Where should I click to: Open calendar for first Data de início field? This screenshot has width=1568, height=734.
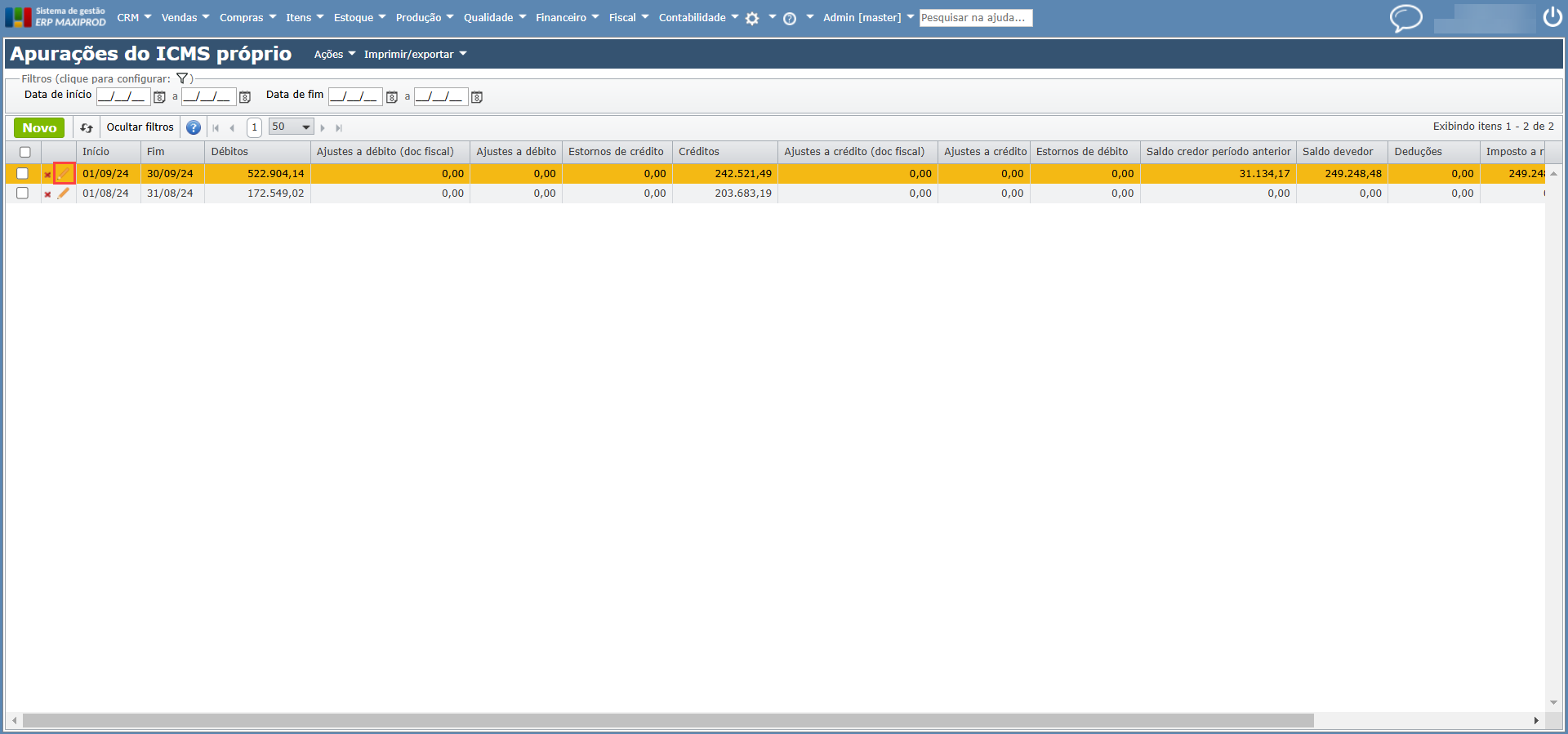tap(160, 97)
